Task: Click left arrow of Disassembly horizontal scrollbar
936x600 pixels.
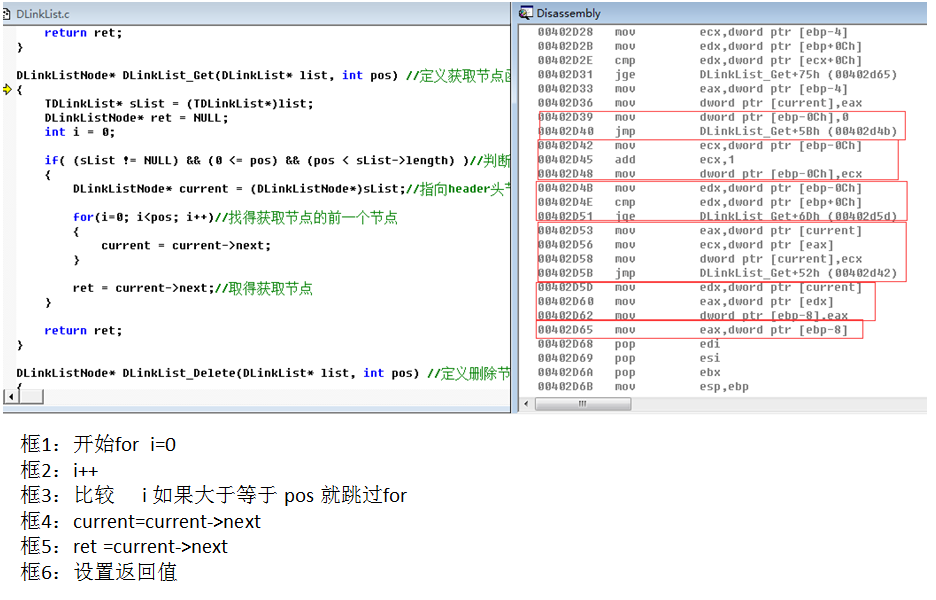Action: [x=526, y=404]
